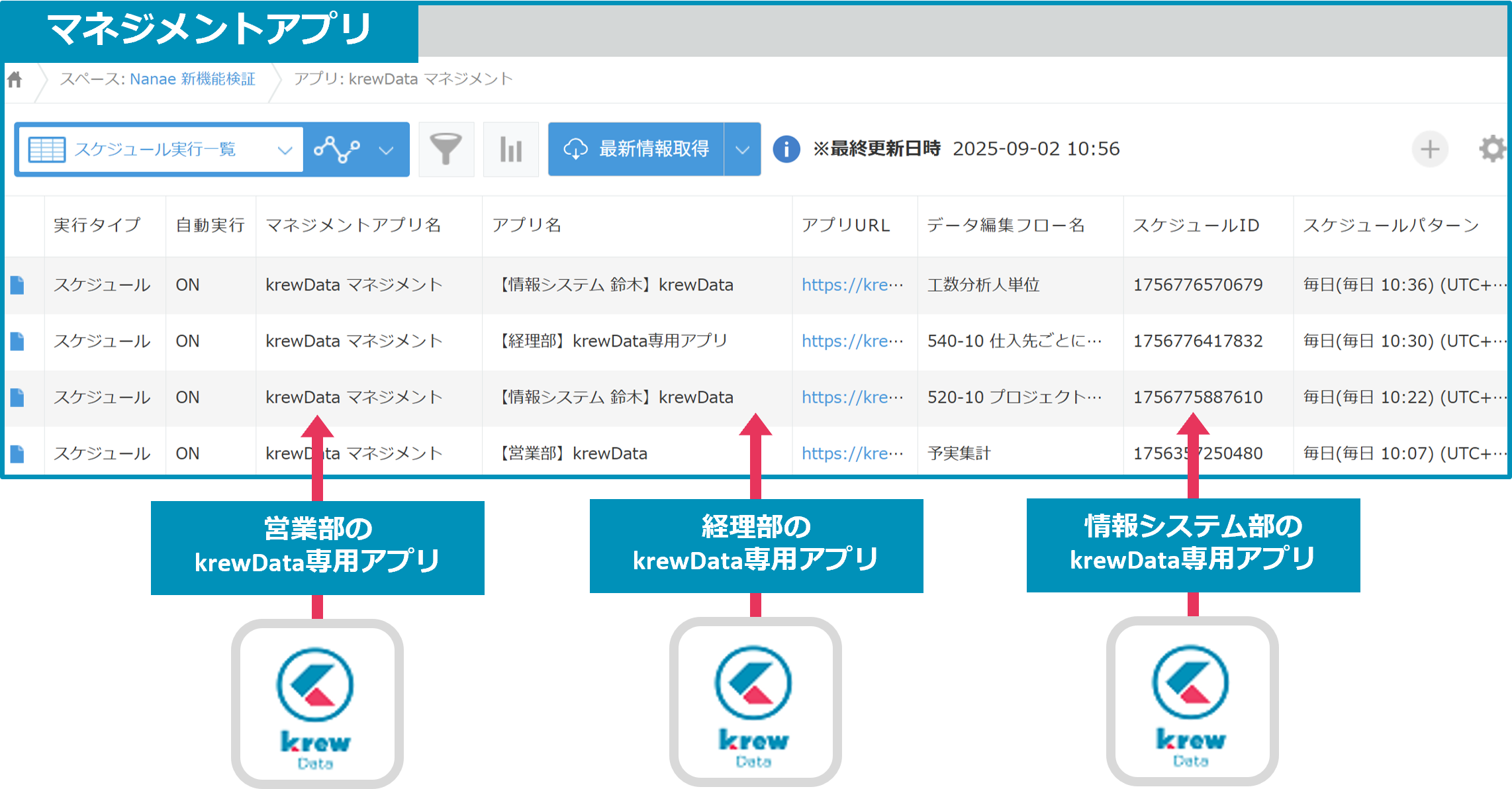Image resolution: width=1512 pixels, height=789 pixels.
Task: Click the home icon in breadcrumb
Action: 15,79
